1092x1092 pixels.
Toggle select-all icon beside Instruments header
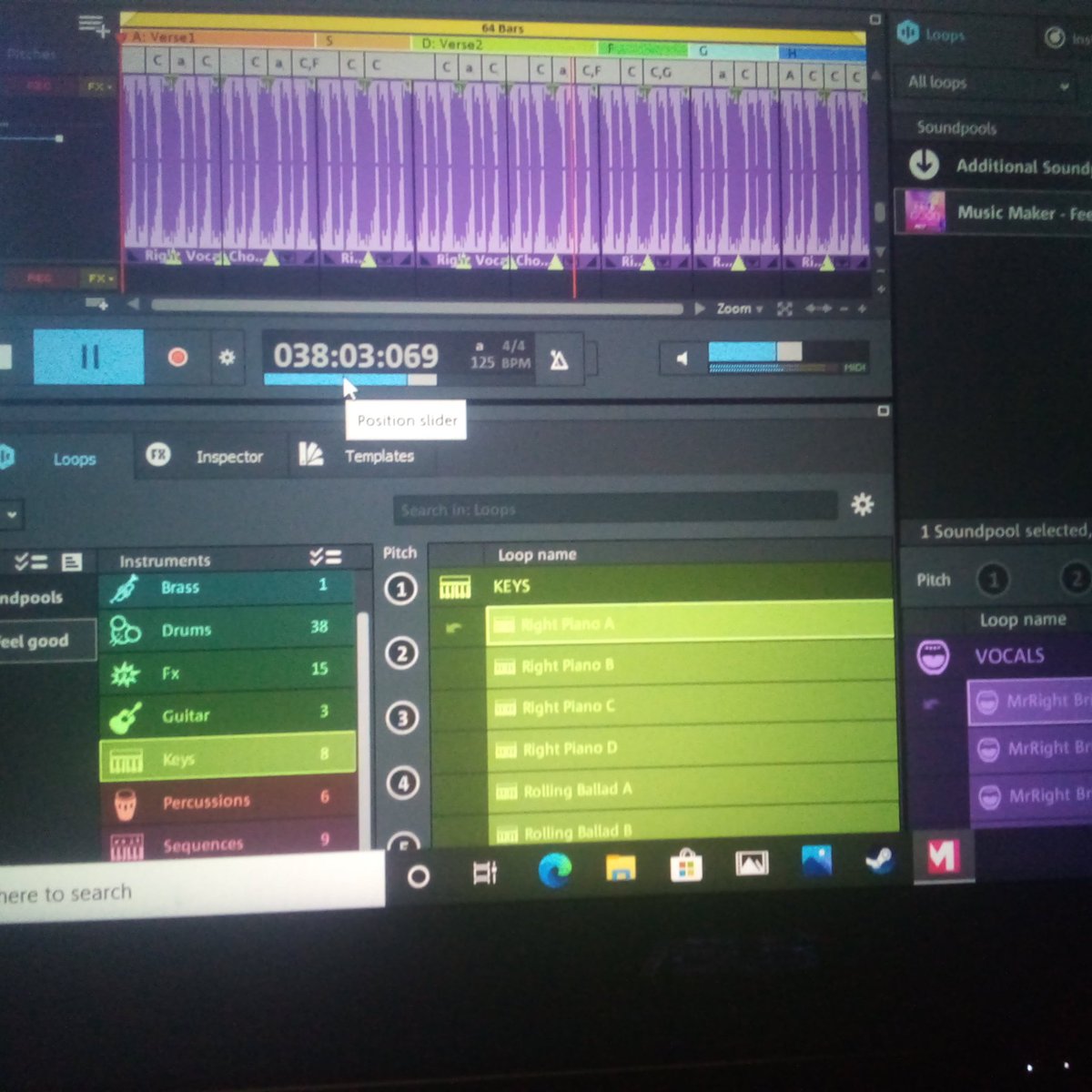point(325,557)
